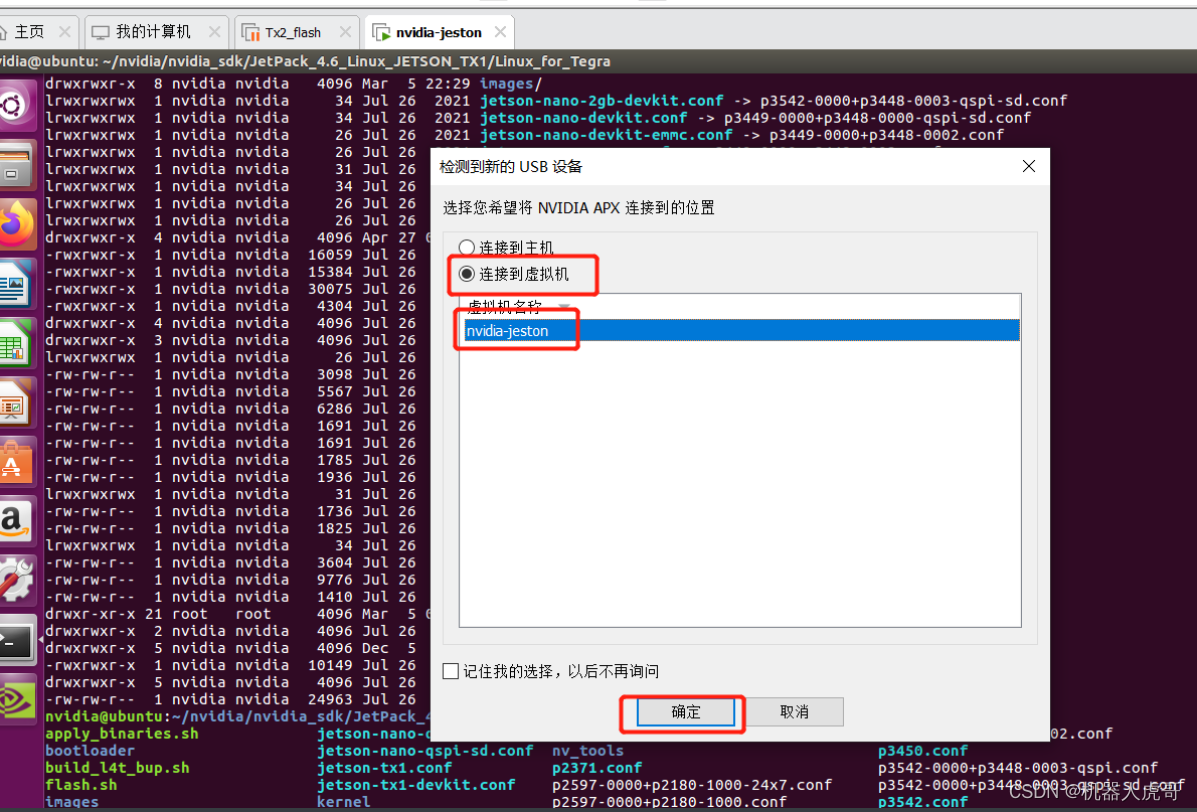Expand the collapsed dock arrow beside Terminal

(41, 638)
